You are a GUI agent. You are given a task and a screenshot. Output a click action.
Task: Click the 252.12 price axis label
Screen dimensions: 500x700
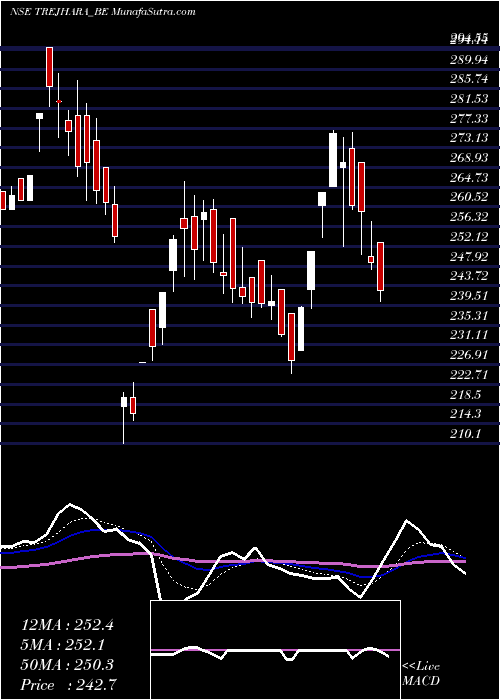tap(468, 237)
